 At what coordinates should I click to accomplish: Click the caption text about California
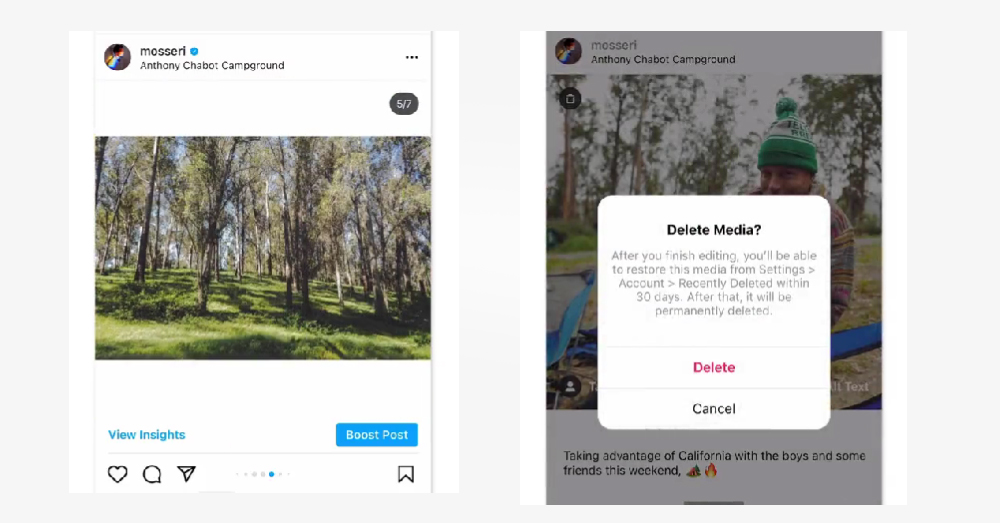(714, 463)
